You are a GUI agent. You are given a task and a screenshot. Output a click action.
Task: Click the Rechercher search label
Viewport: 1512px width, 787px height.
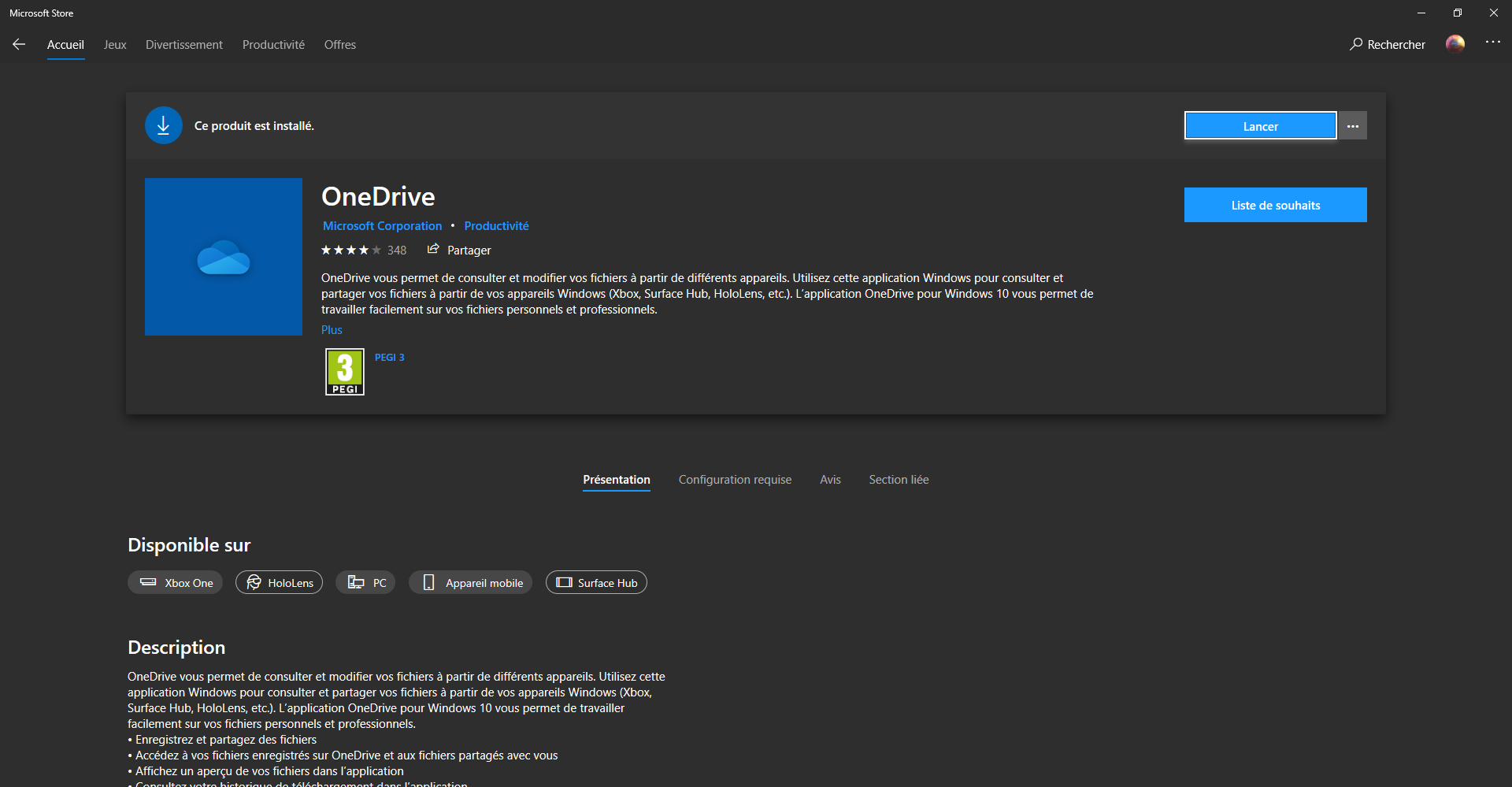pyautogui.click(x=1396, y=45)
